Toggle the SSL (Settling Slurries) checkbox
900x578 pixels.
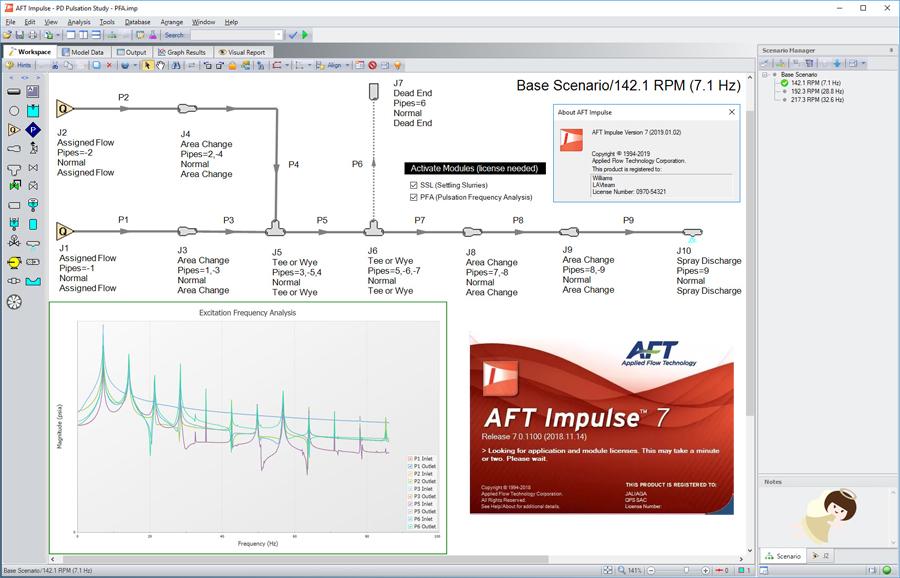(x=413, y=185)
